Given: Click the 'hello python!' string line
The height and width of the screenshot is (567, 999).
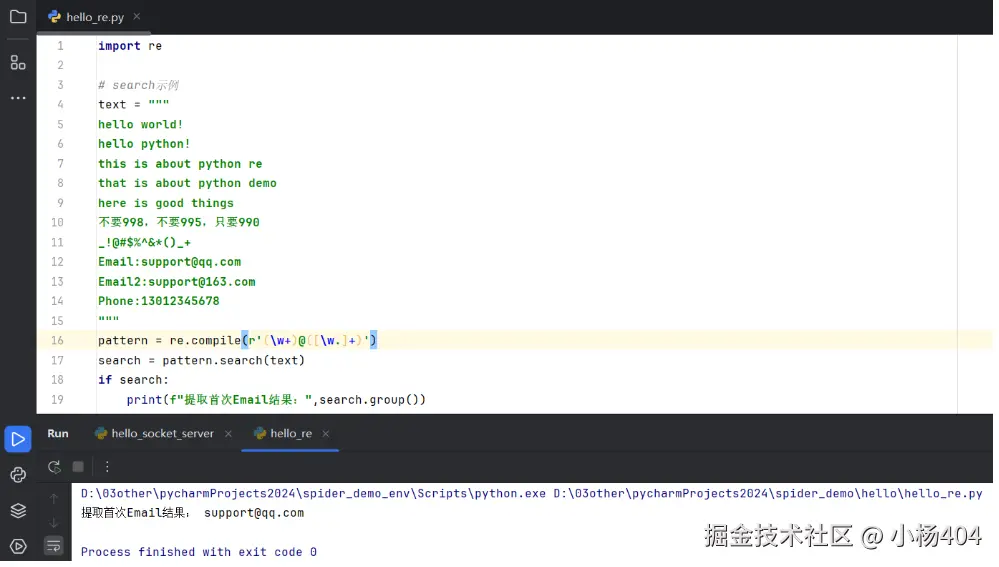Looking at the screenshot, I should 144,144.
